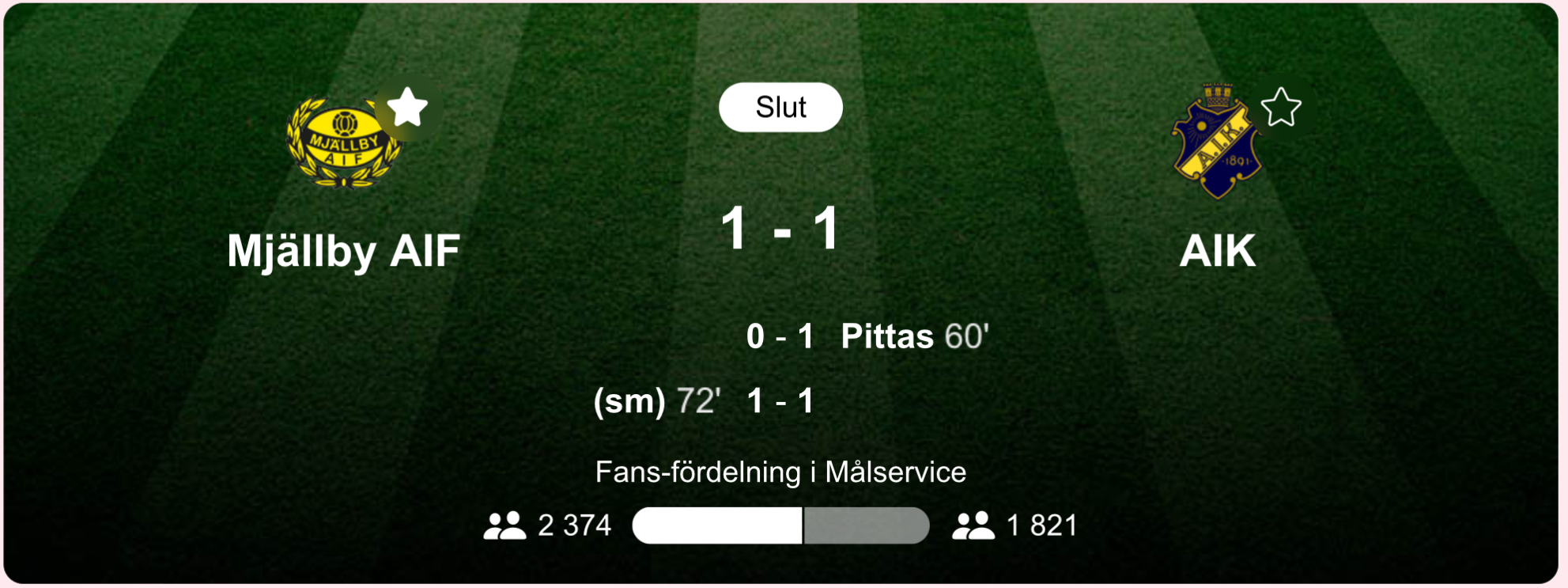The height and width of the screenshot is (588, 1568).
Task: Click the Slut match status badge
Action: coord(780,108)
